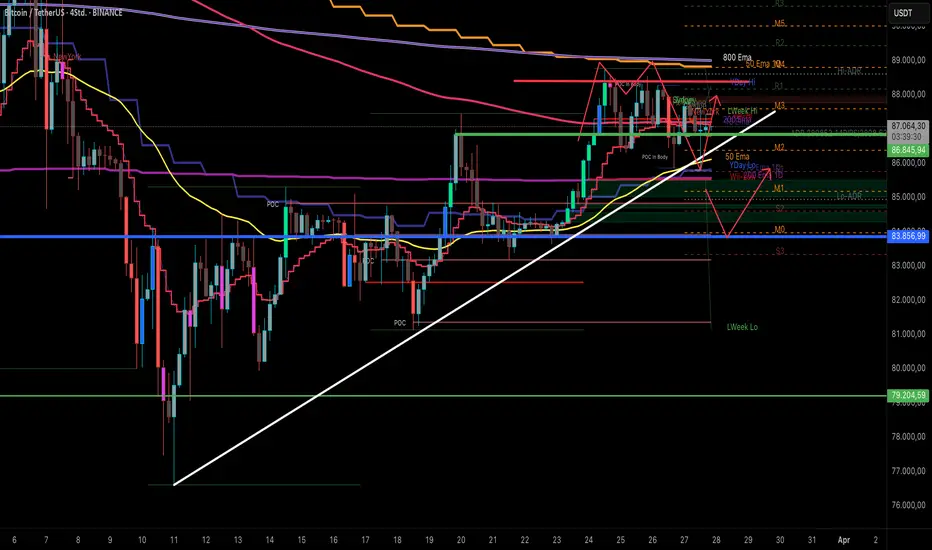
Task: Click date 14 on the time axis
Action: tap(270, 540)
